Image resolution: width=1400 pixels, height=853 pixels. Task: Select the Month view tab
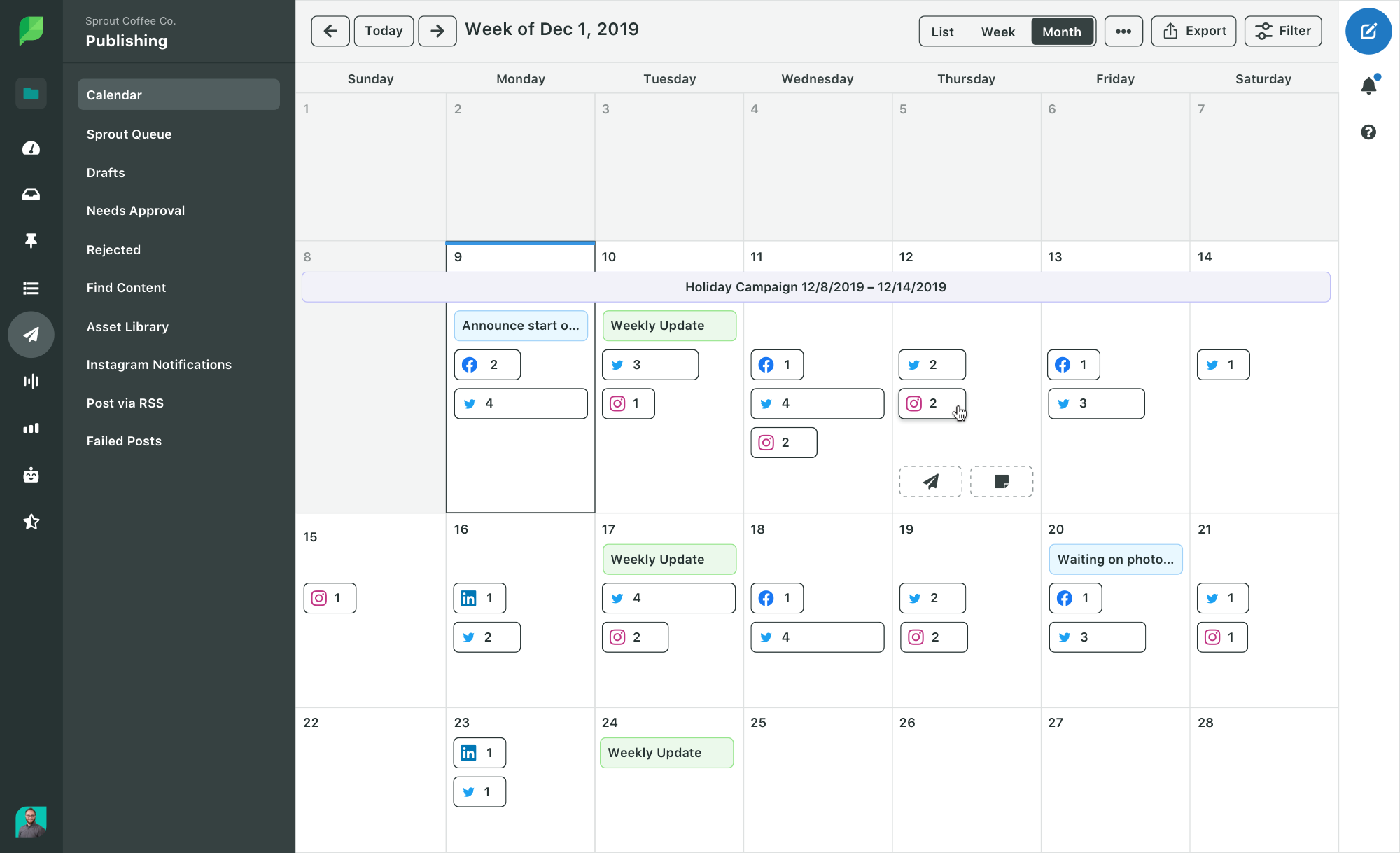1062,31
